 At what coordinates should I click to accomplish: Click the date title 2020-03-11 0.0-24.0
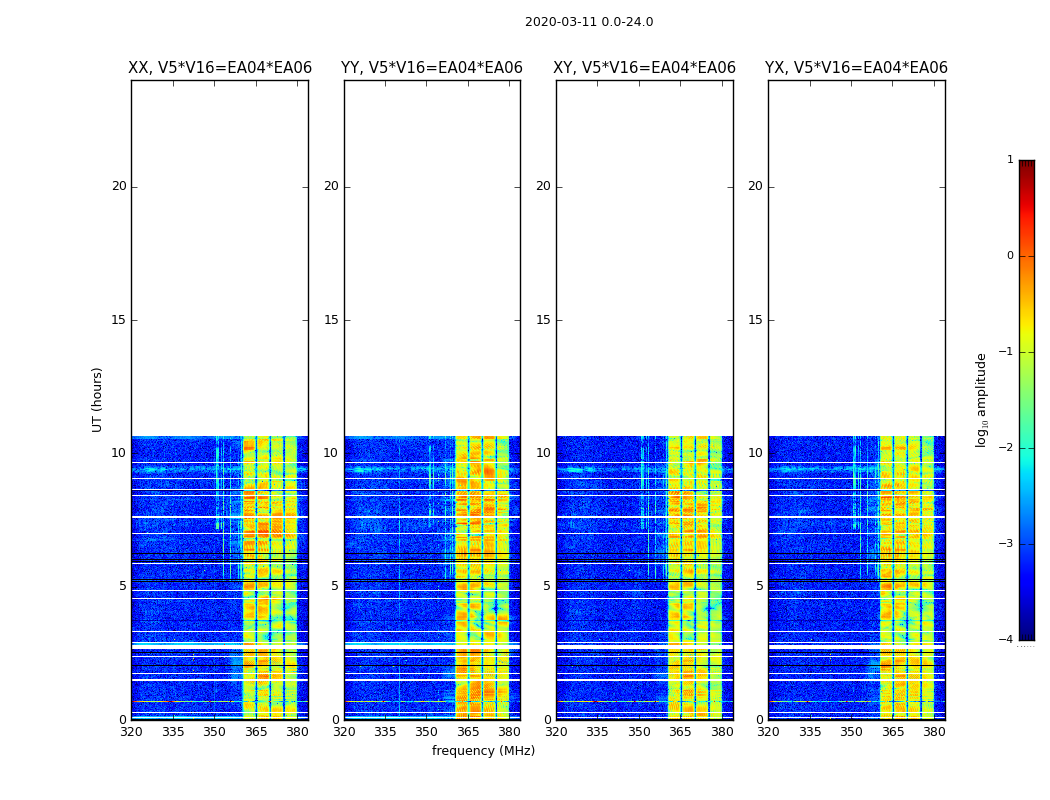[588, 22]
